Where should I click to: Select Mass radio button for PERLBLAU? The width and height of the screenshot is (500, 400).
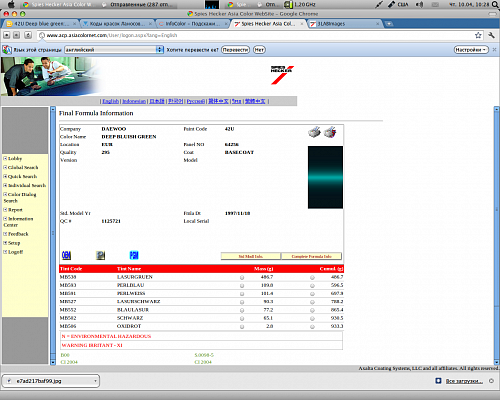click(242, 286)
